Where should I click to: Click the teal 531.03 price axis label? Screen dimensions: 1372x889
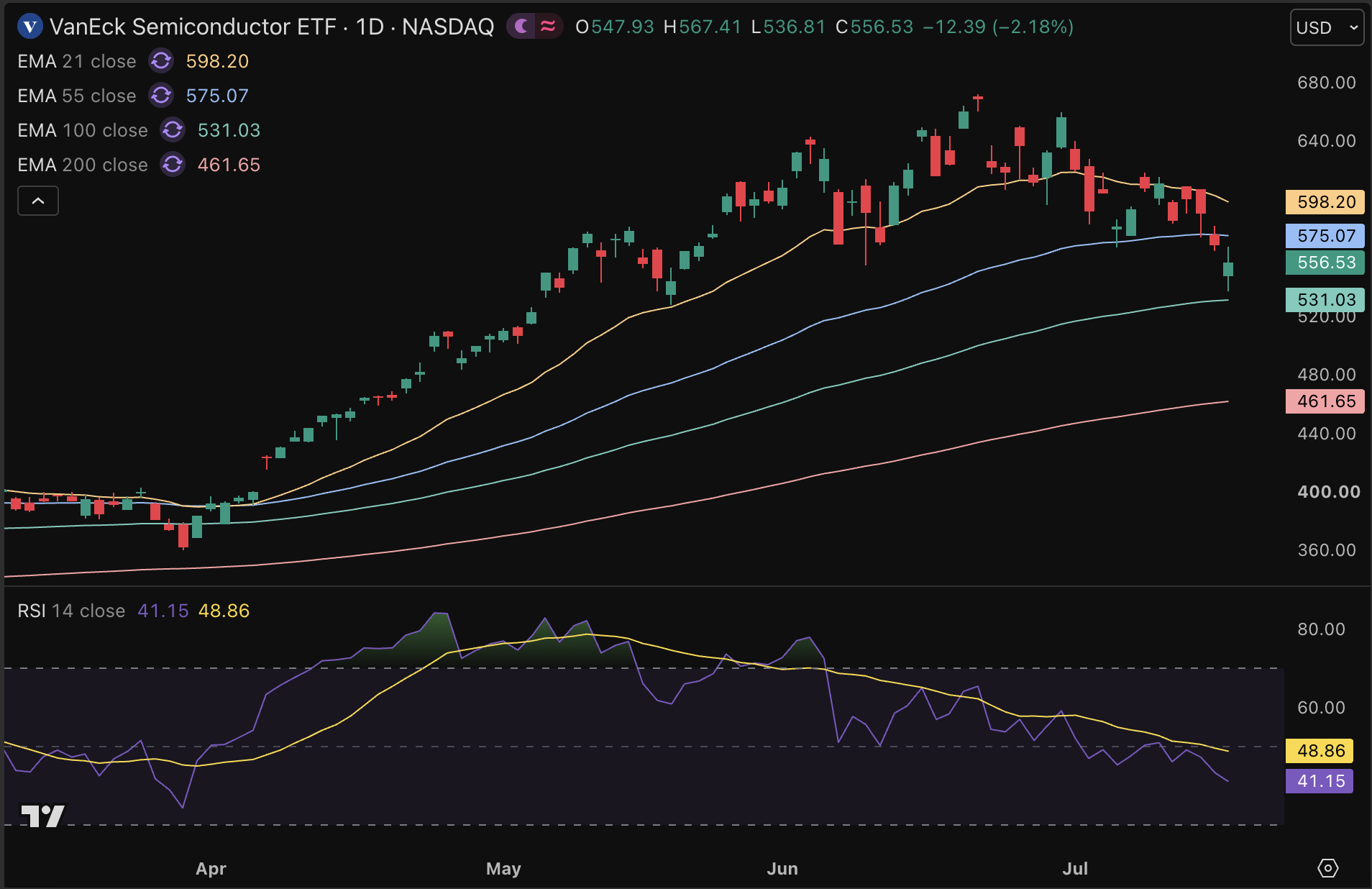coord(1325,300)
